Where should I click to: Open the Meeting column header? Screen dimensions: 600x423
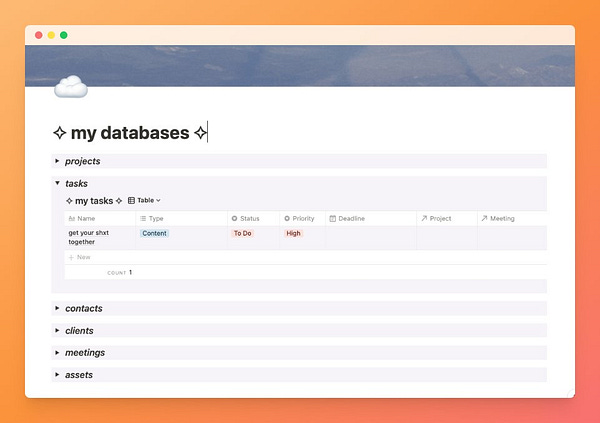pyautogui.click(x=512, y=219)
